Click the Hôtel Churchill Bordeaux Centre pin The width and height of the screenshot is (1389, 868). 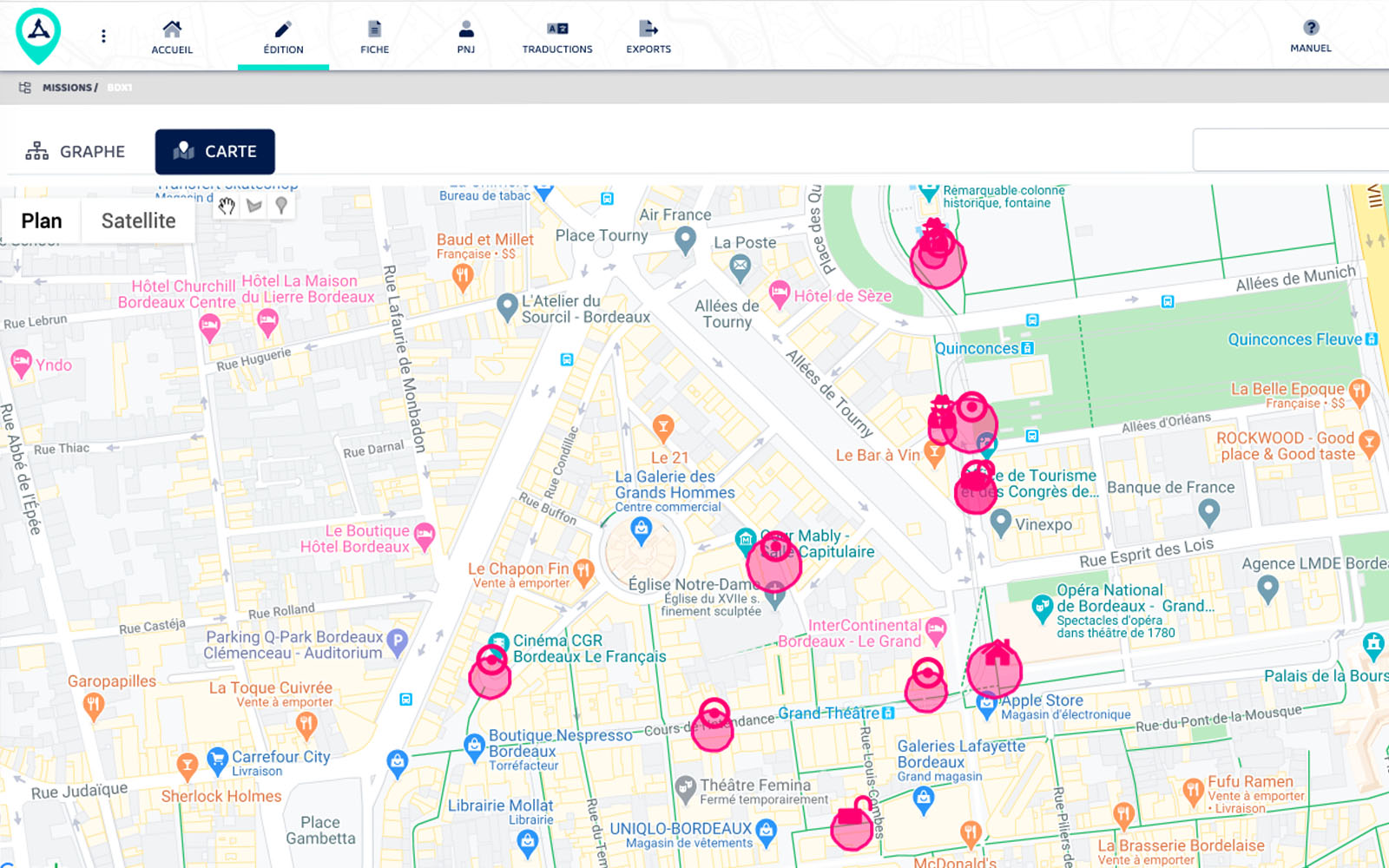pos(209,327)
